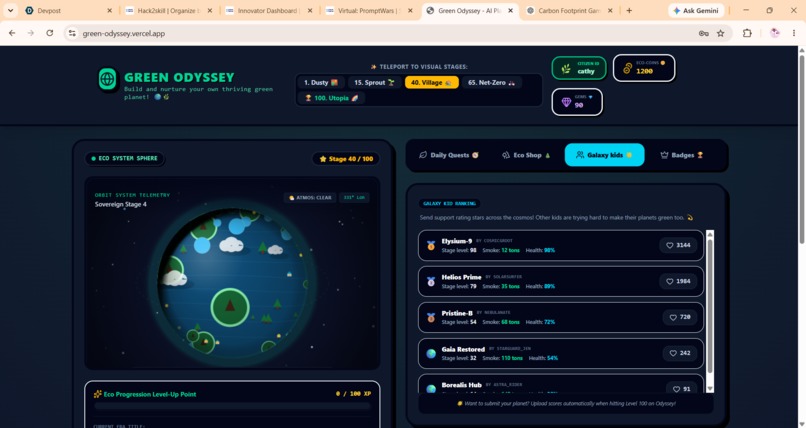Click the ranking list scrollbar thumb

710,306
